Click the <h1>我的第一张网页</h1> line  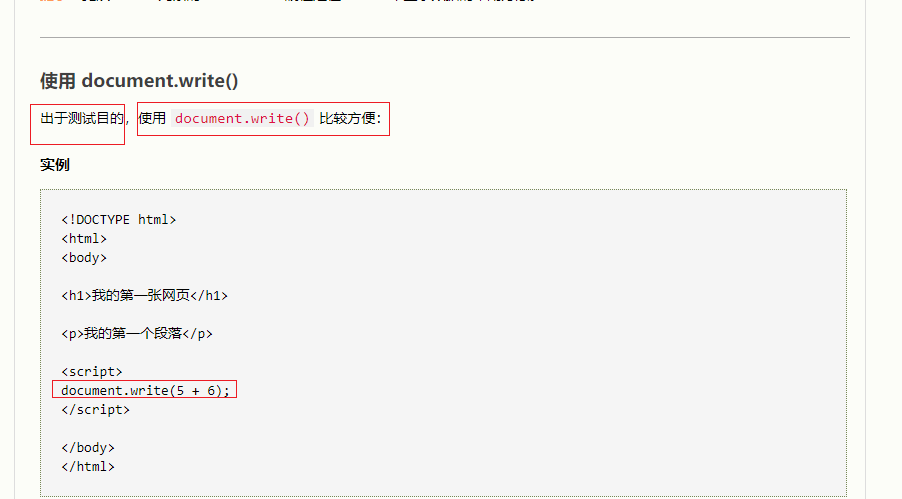point(144,296)
